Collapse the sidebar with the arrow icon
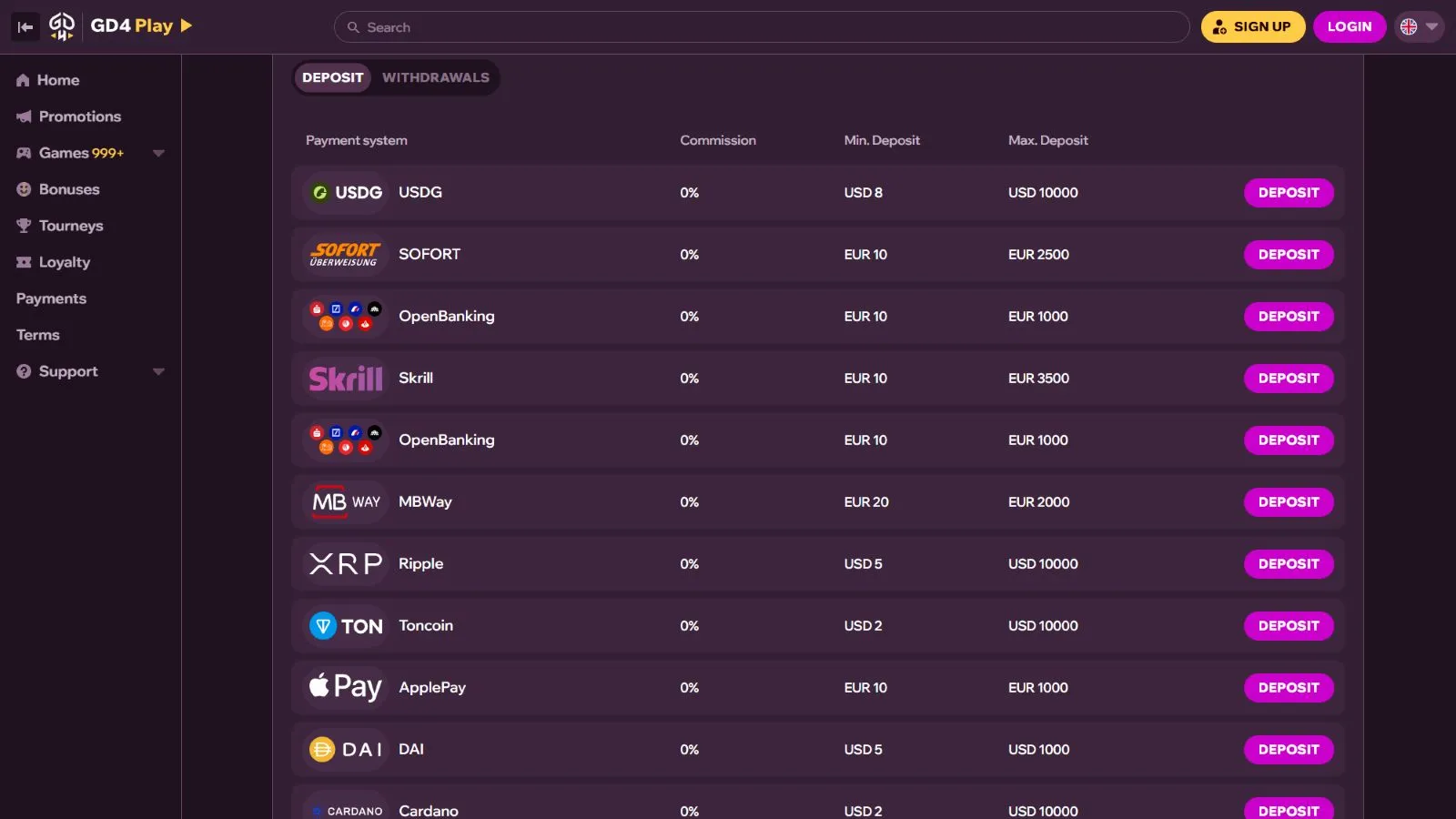The image size is (1456, 819). point(25,27)
